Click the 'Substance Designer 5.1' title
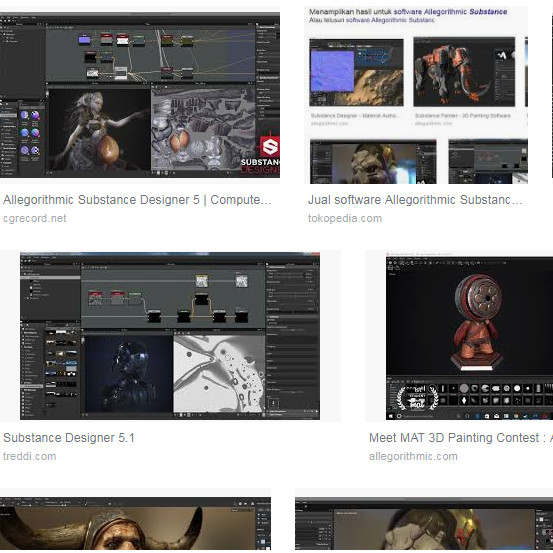 tap(69, 438)
